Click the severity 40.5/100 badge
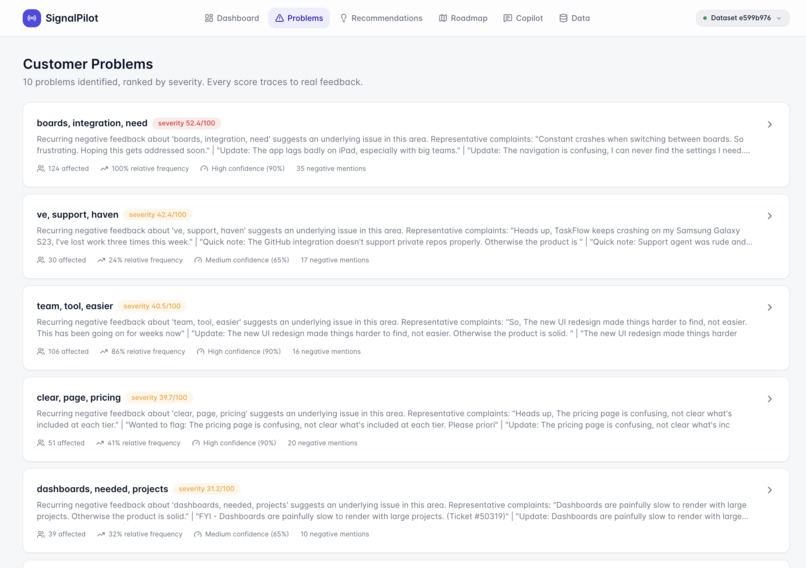Viewport: 806px width, 568px height. [x=152, y=306]
